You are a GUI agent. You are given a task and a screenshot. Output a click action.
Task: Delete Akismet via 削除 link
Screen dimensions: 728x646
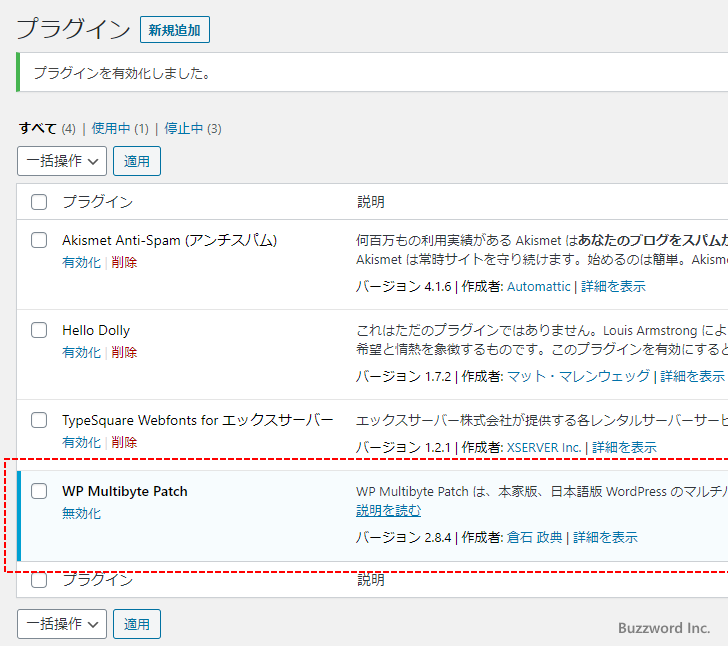coord(124,262)
